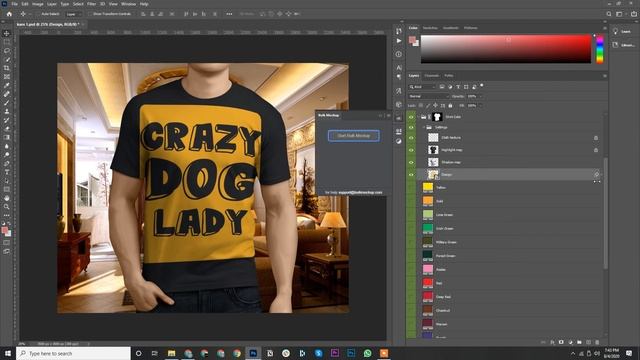Hide the Design layer
640x360 pixels.
[x=411, y=175]
